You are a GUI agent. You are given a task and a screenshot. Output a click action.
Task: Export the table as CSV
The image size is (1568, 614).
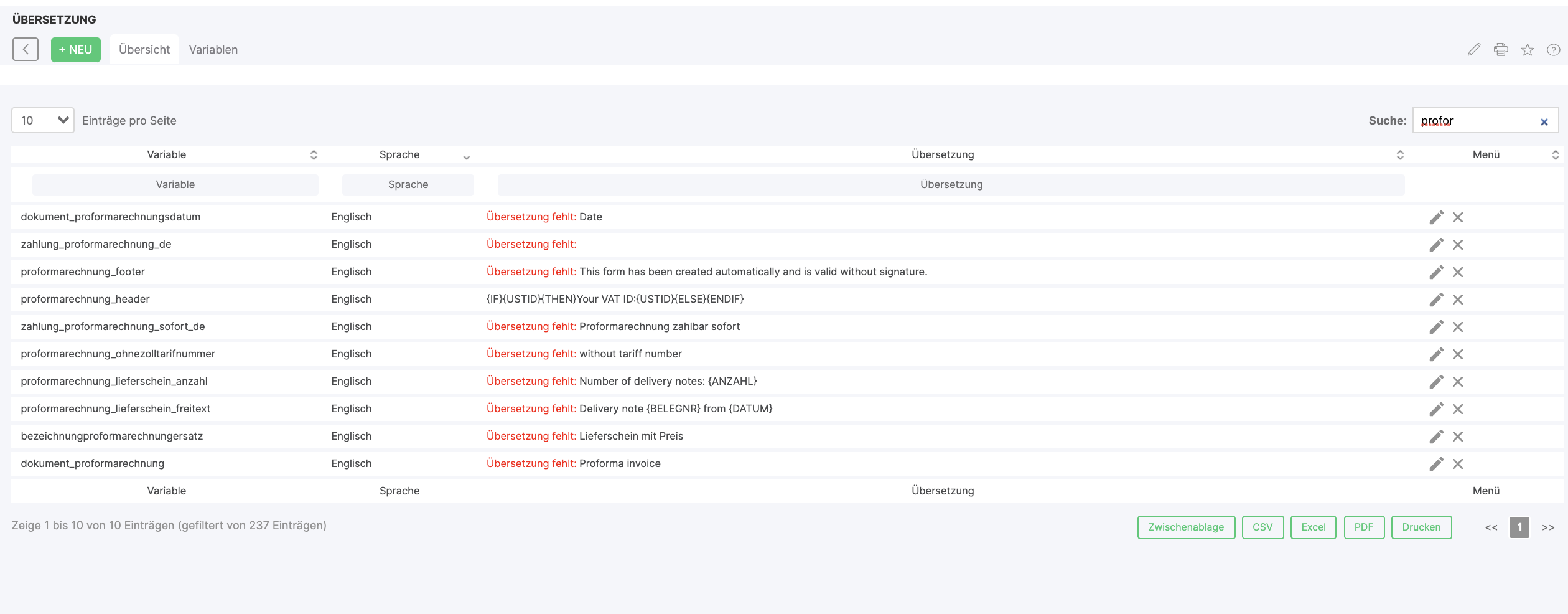point(1262,527)
